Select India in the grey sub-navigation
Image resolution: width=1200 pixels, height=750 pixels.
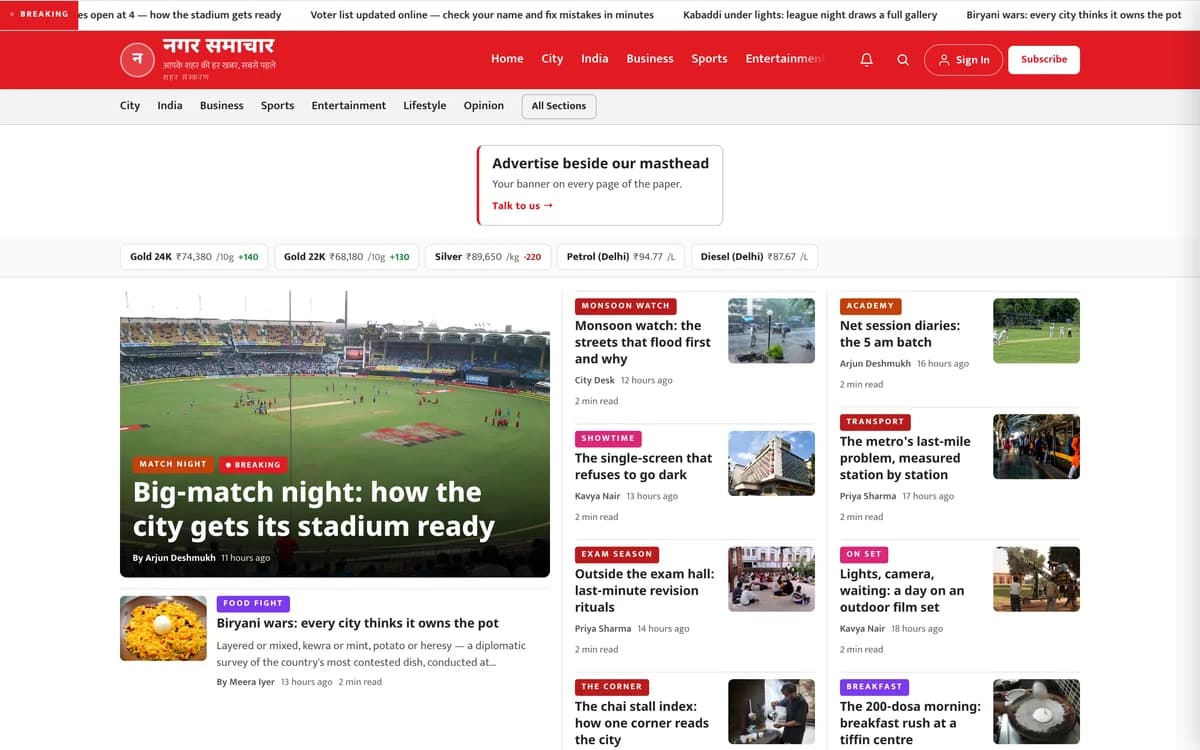[x=170, y=106]
